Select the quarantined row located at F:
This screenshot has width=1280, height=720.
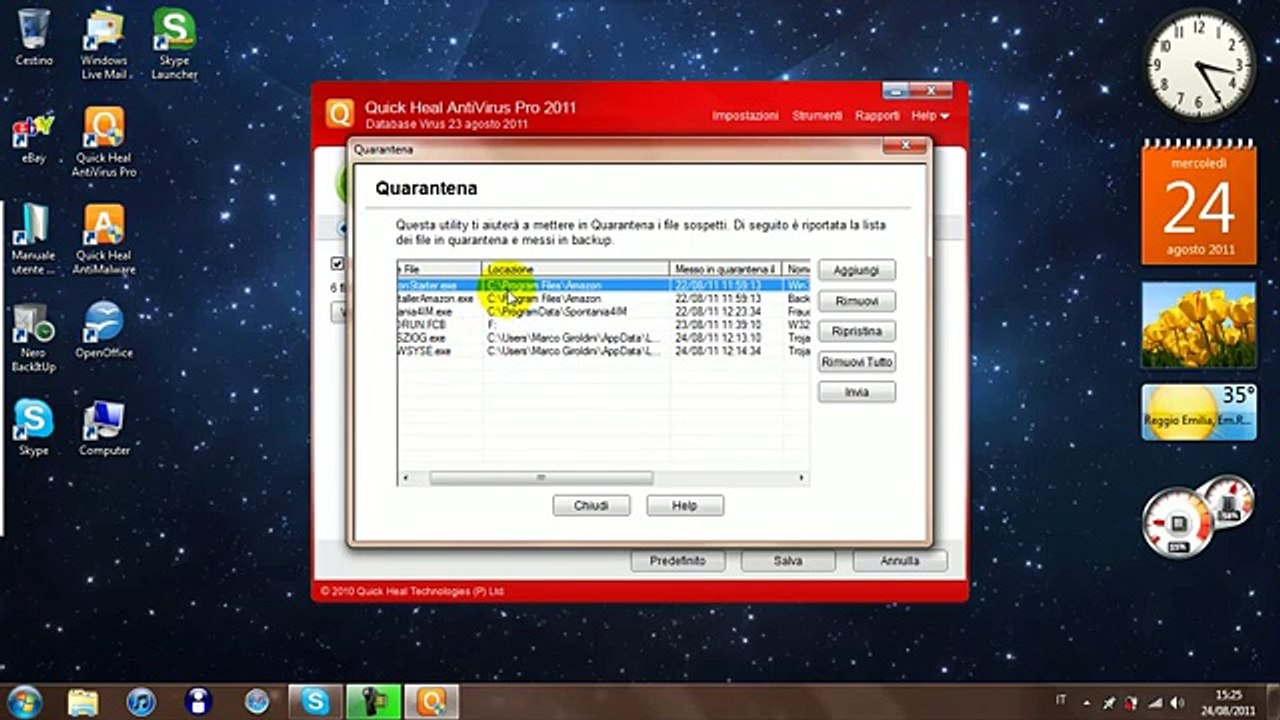click(603, 325)
